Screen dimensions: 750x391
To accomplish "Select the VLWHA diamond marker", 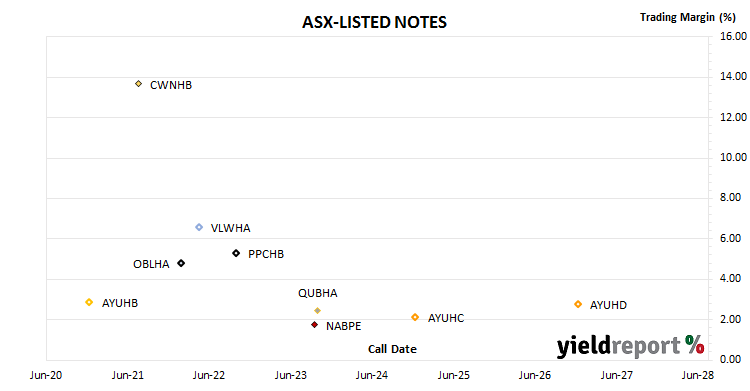I will click(x=199, y=227).
